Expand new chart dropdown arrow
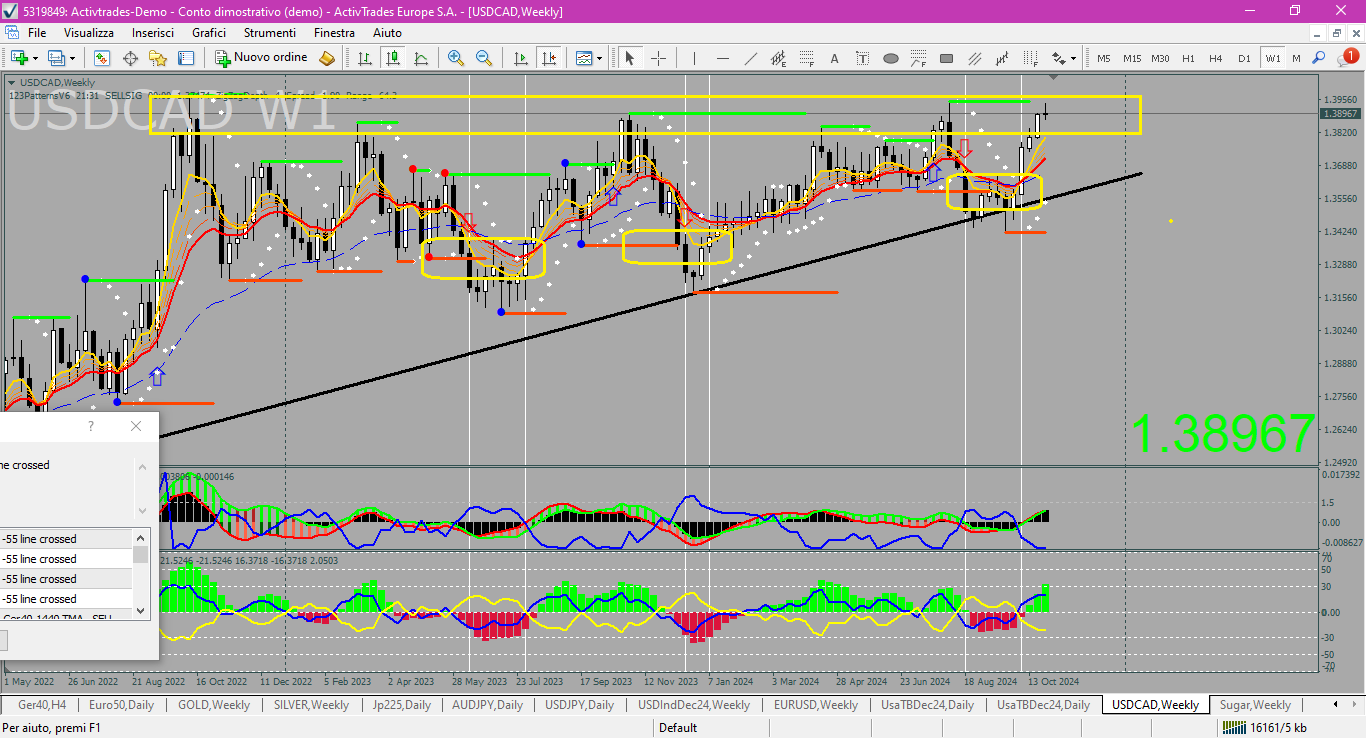Screen dimensions: 1366x738 pos(36,58)
